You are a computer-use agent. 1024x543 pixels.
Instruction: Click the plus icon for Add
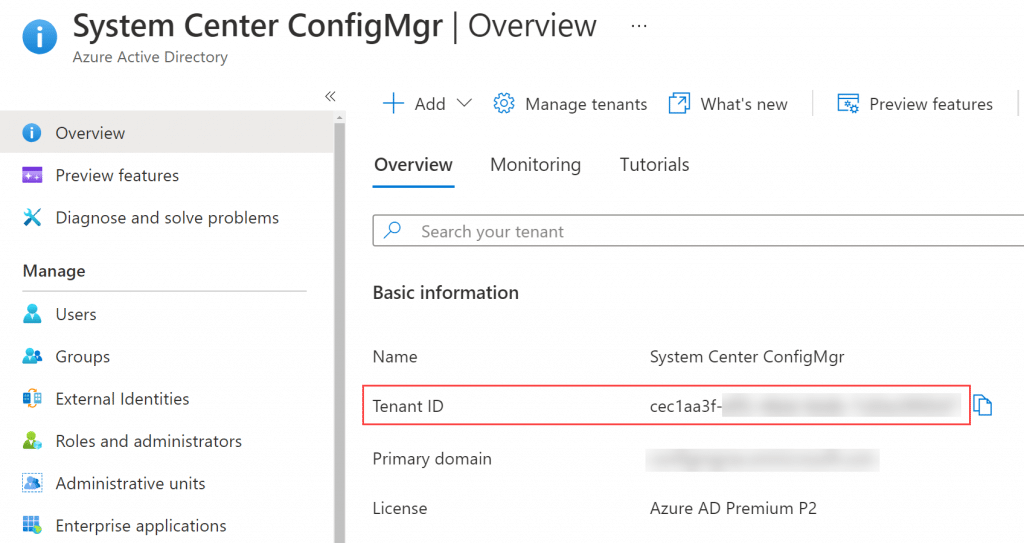(x=393, y=104)
